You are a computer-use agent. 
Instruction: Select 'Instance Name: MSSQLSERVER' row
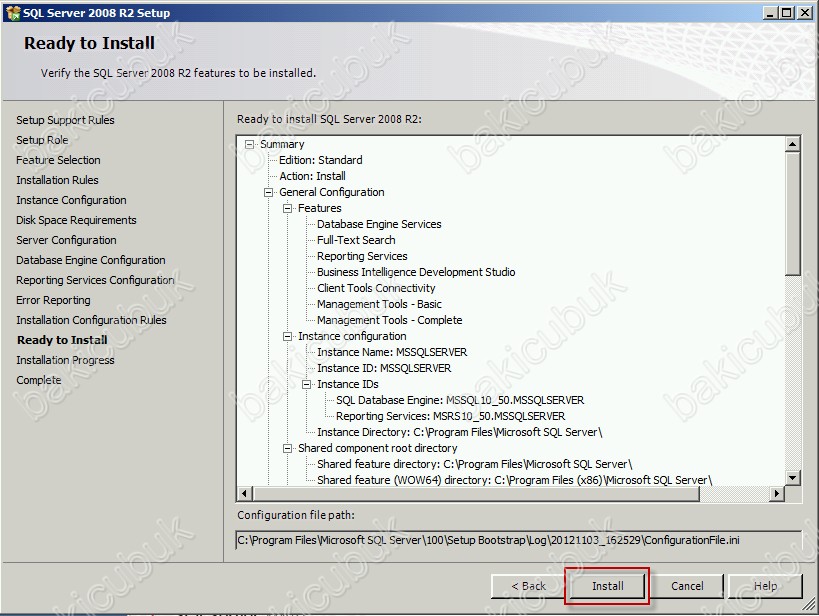[392, 352]
